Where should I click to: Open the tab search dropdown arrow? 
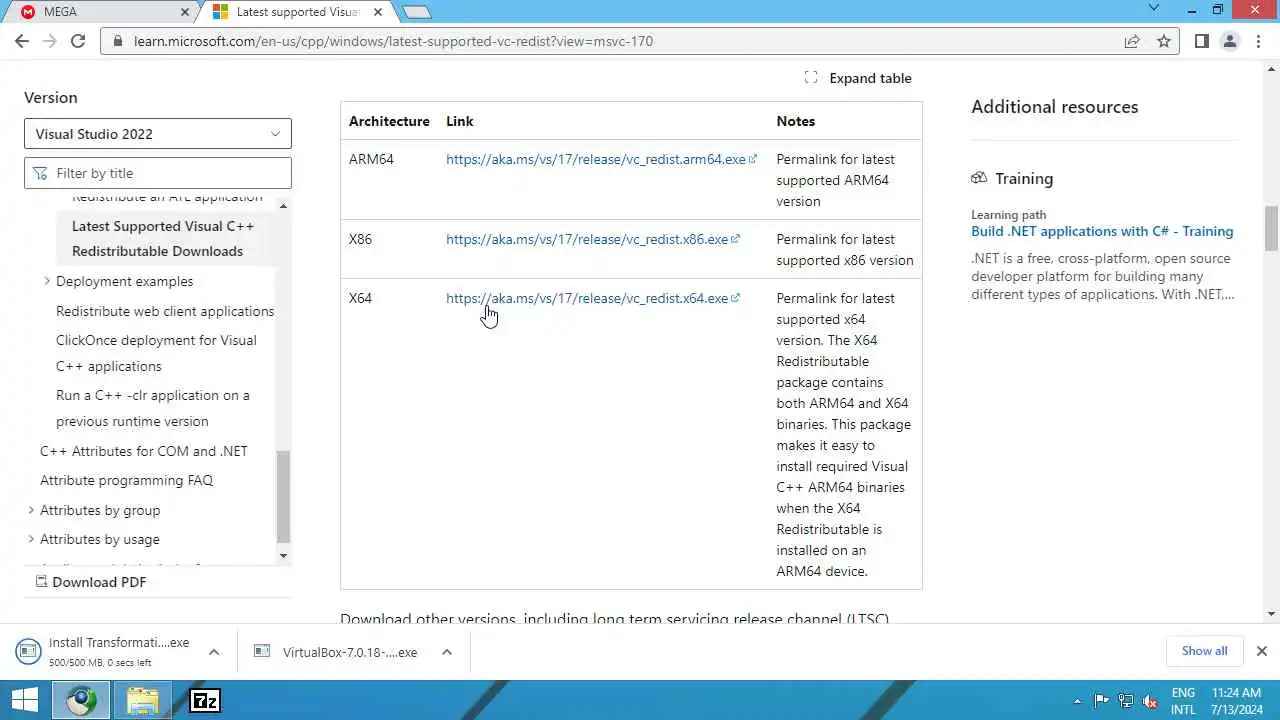click(1153, 8)
